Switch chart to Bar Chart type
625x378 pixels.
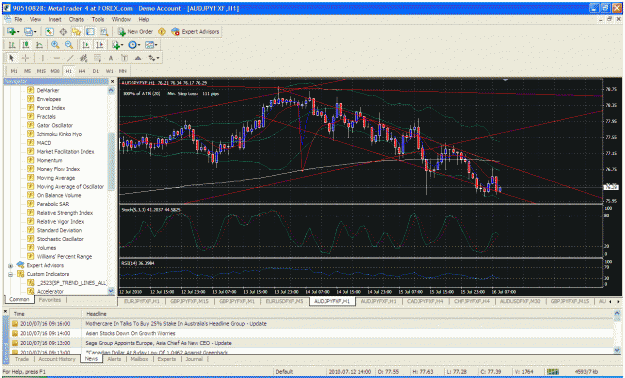tap(12, 45)
